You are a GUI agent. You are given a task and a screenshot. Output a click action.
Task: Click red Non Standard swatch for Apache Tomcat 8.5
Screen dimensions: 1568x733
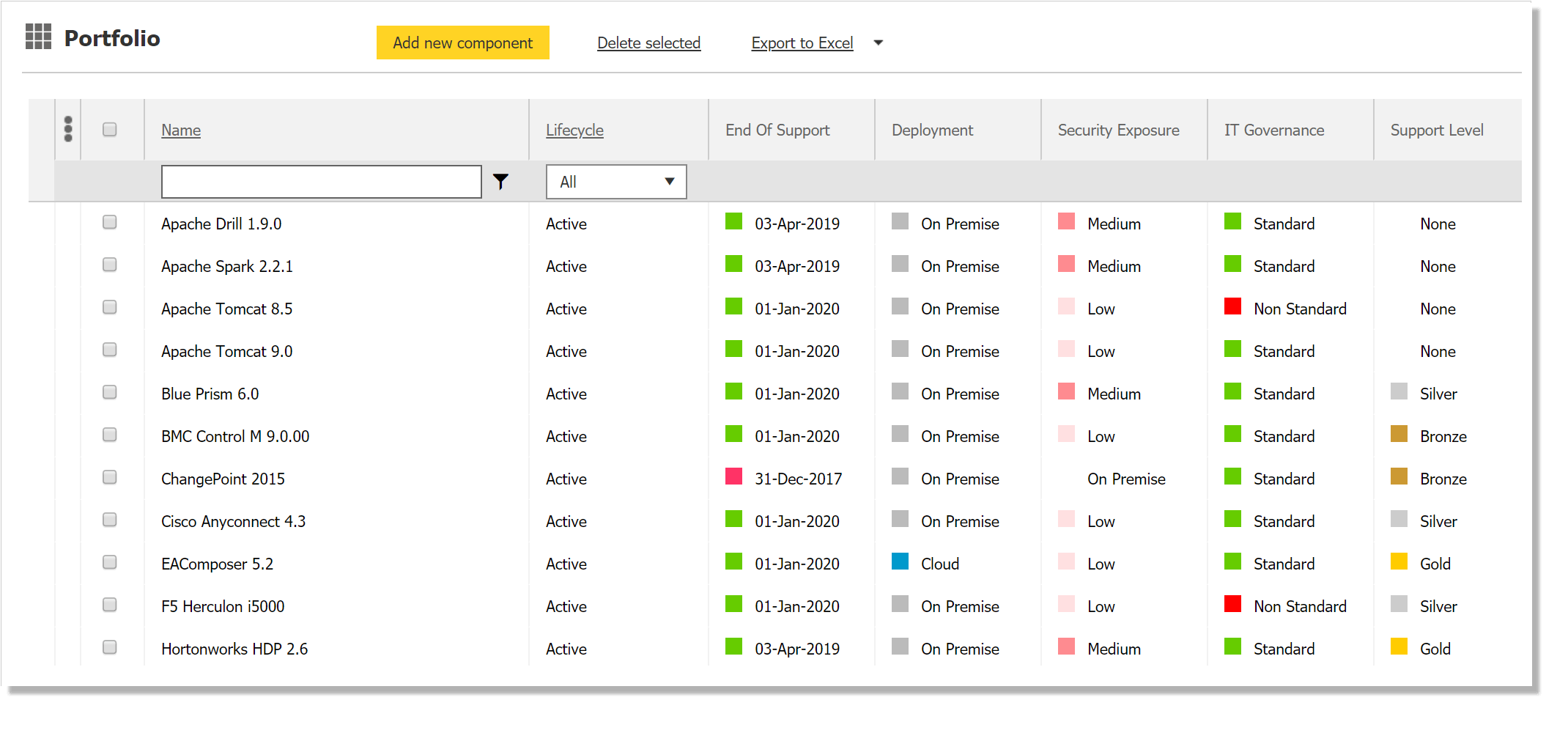click(x=1232, y=306)
